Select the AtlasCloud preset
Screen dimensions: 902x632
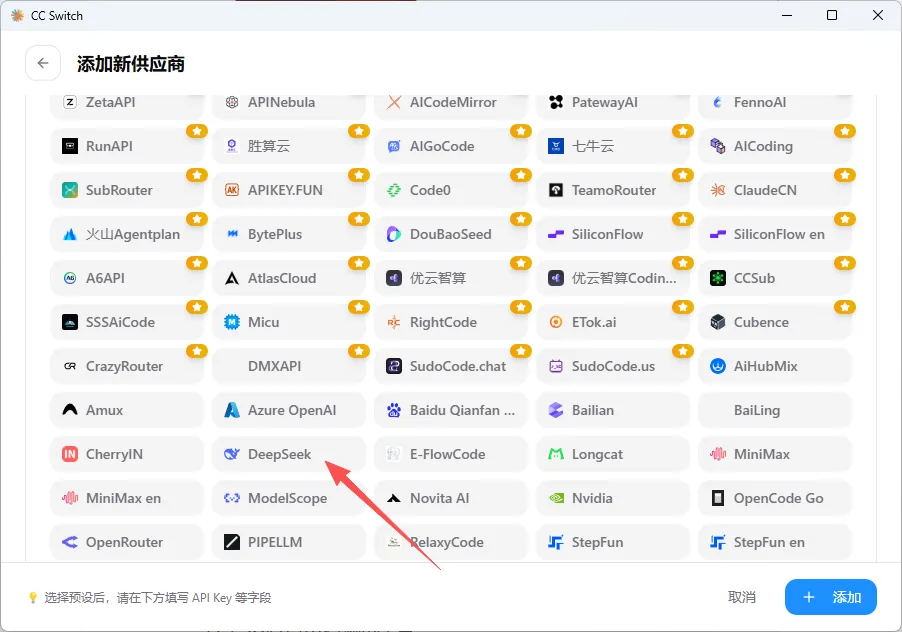pyautogui.click(x=289, y=278)
